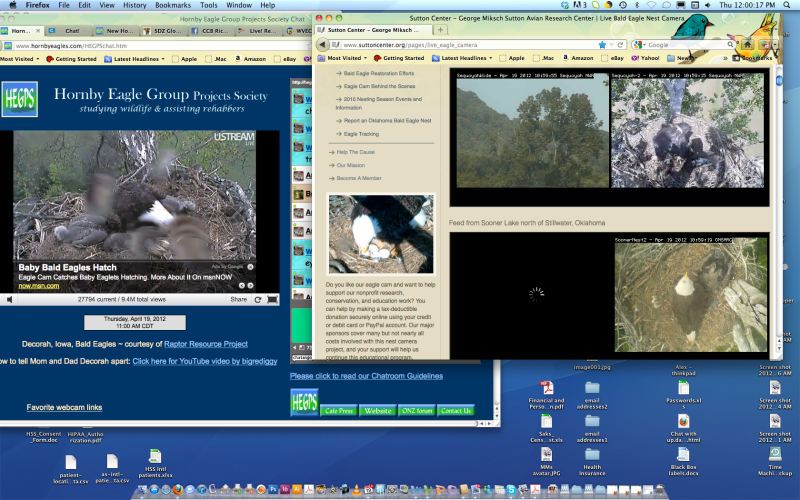Switch to the Chat! tab
The height and width of the screenshot is (500, 800).
coord(69,31)
